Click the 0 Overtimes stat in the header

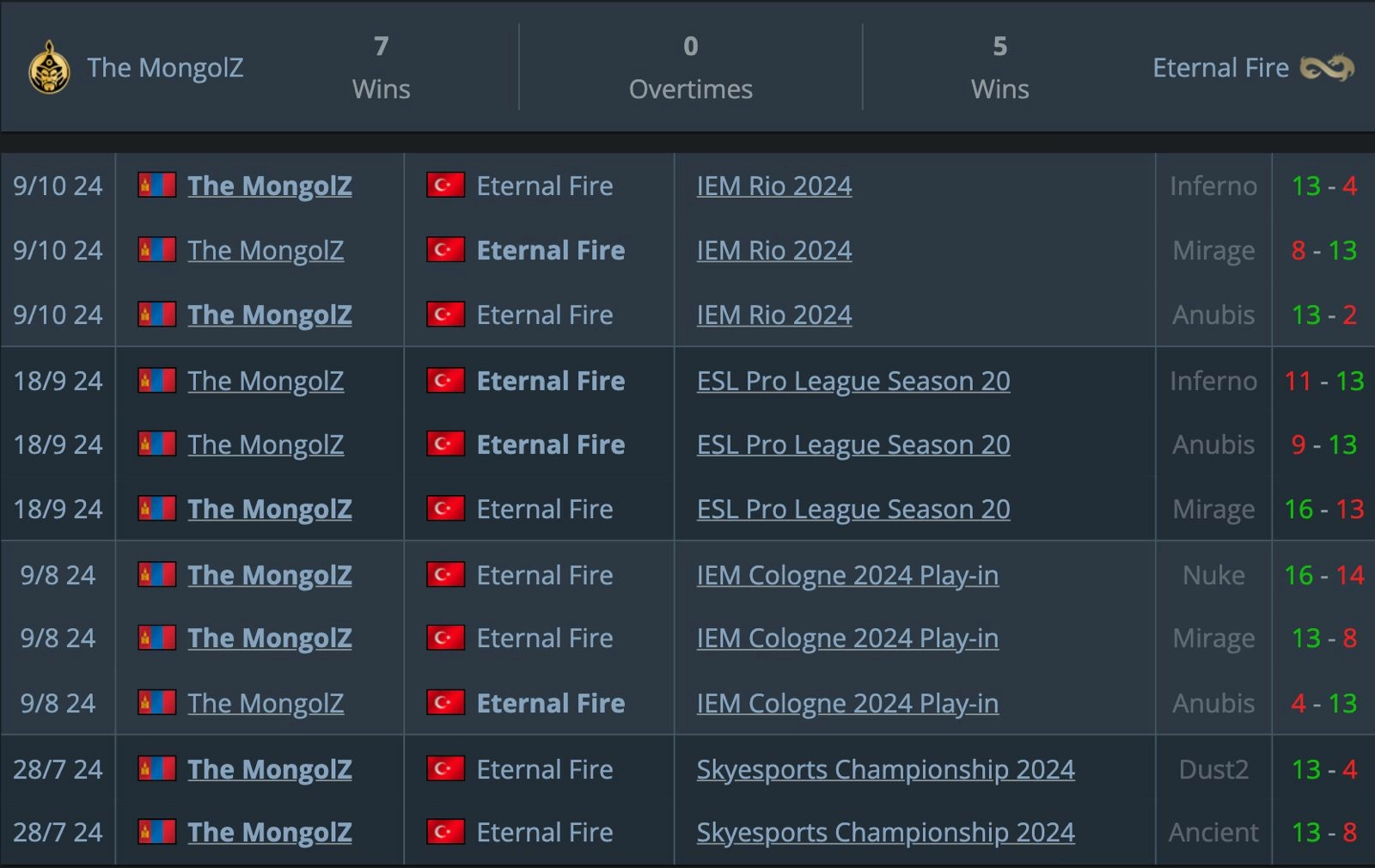690,68
